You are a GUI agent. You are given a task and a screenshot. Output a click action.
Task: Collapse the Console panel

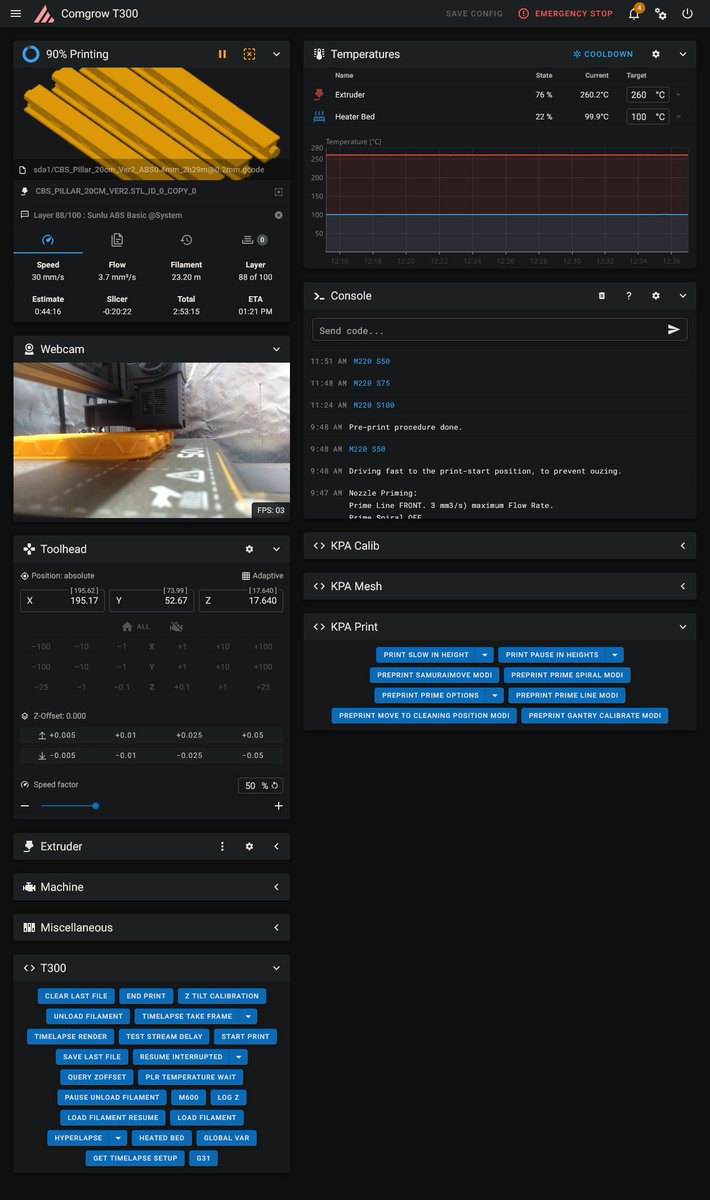click(x=683, y=296)
